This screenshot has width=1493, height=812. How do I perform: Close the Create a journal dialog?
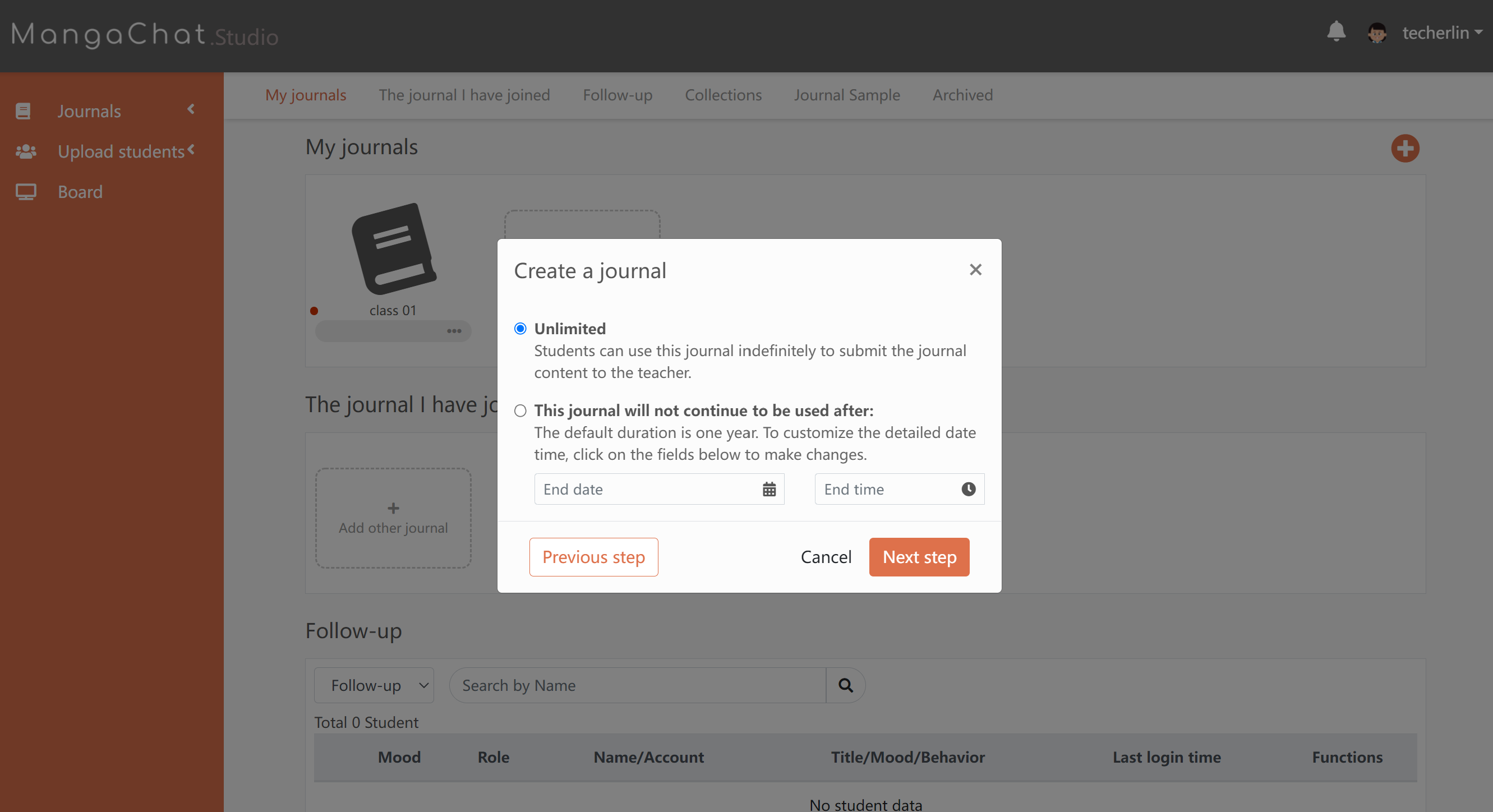(975, 270)
